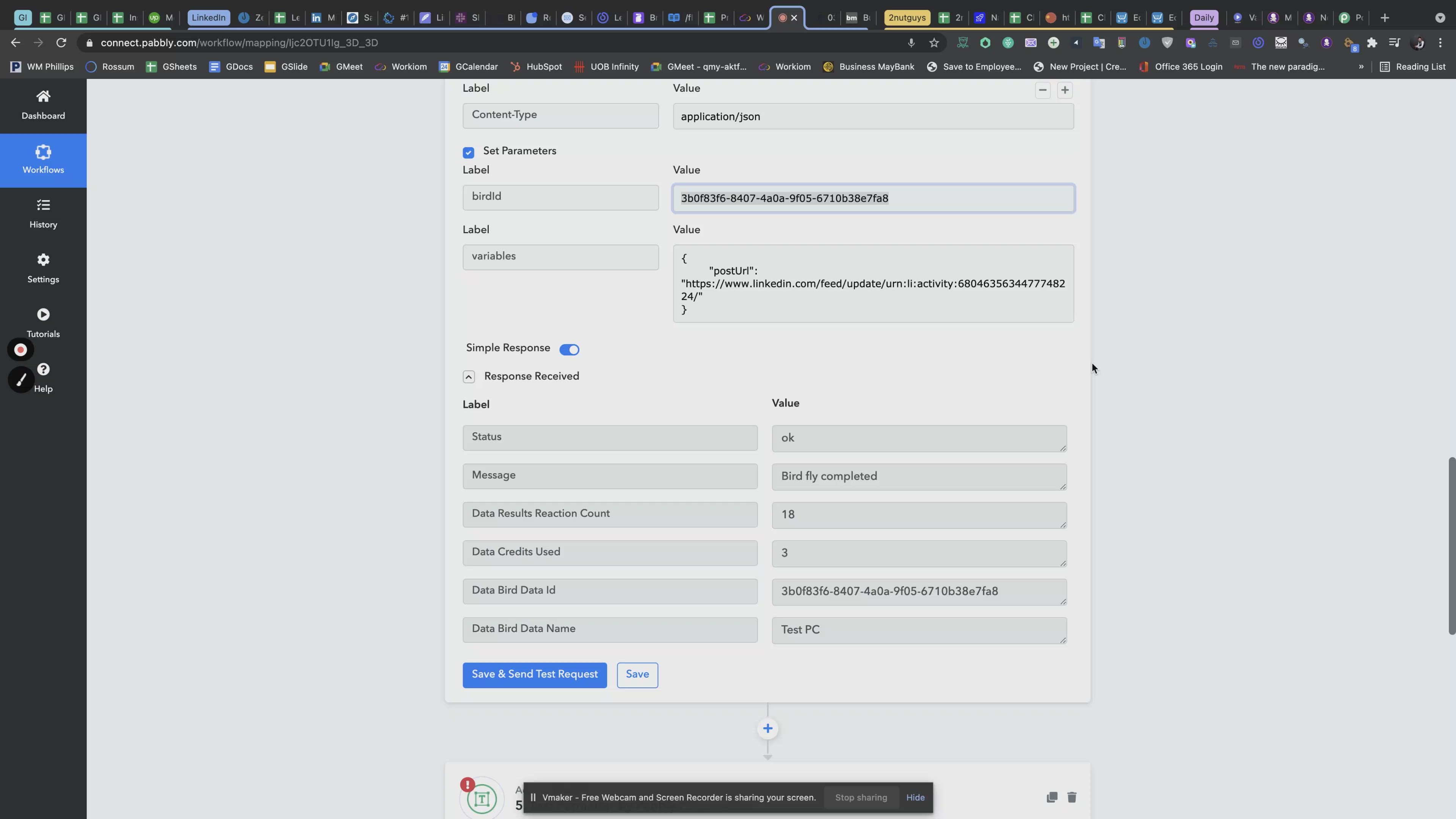Add a new step with the blue plus
Viewport: 1456px width, 819px height.
point(767,728)
